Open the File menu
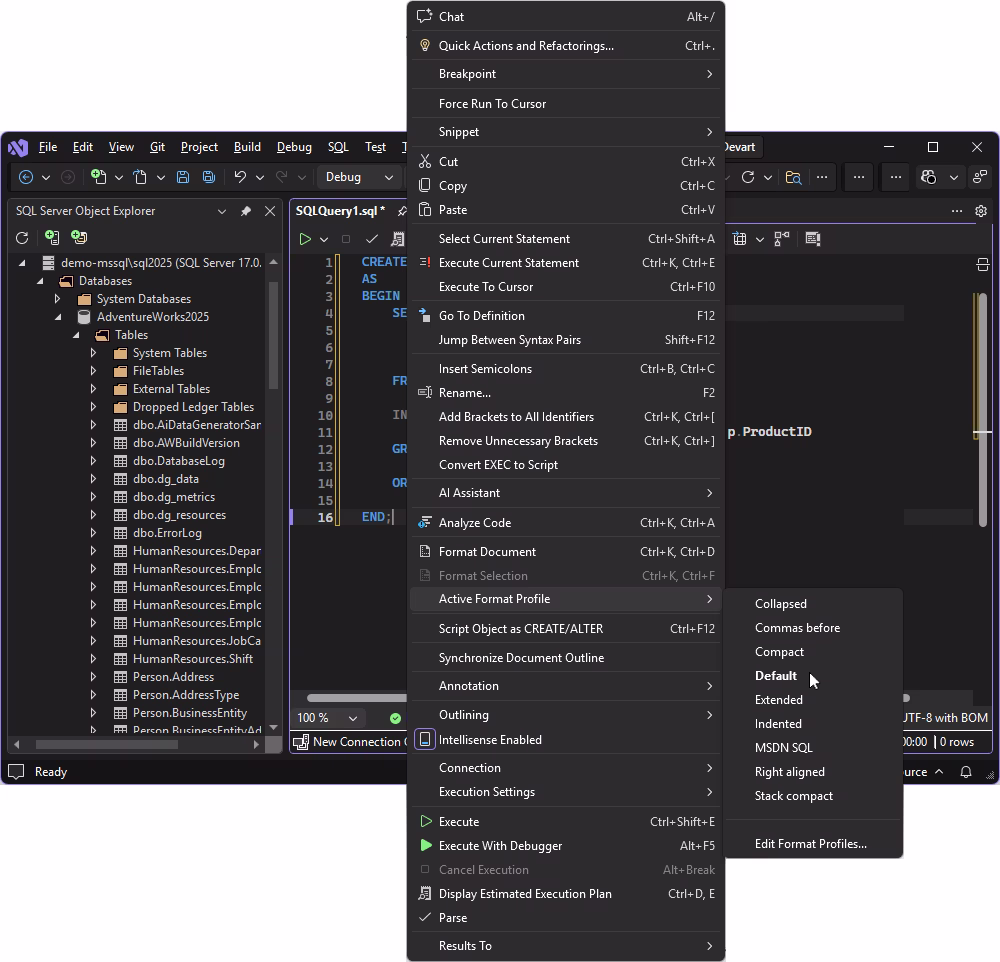 point(48,147)
